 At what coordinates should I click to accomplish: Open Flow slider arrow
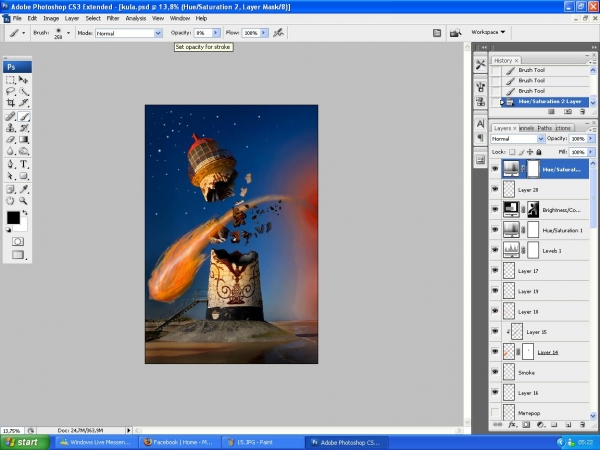coord(264,33)
